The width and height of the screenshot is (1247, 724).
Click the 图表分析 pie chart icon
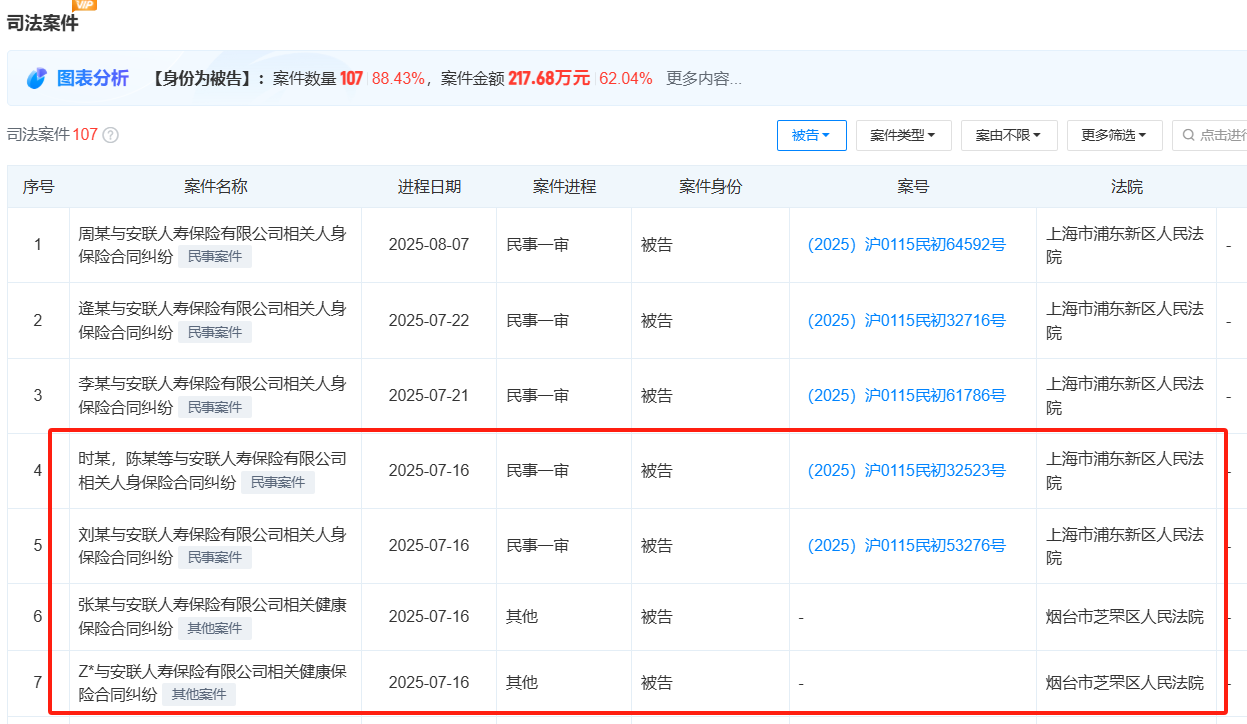(35, 78)
